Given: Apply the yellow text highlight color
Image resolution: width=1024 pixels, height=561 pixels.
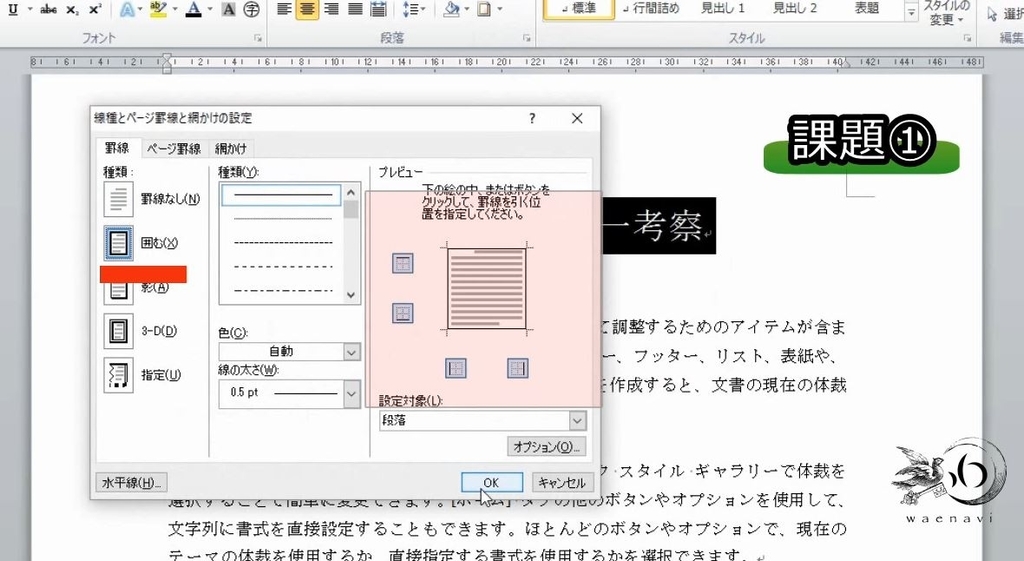Looking at the screenshot, I should coord(157,9).
